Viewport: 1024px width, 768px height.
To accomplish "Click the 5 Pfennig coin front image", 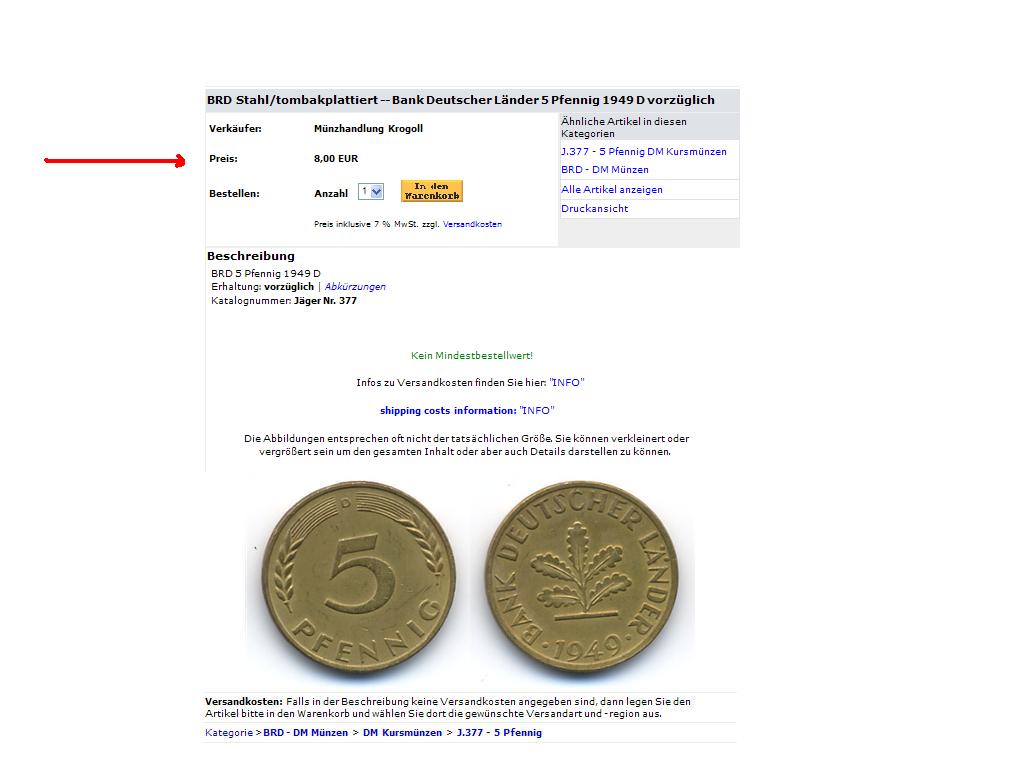I will point(359,578).
